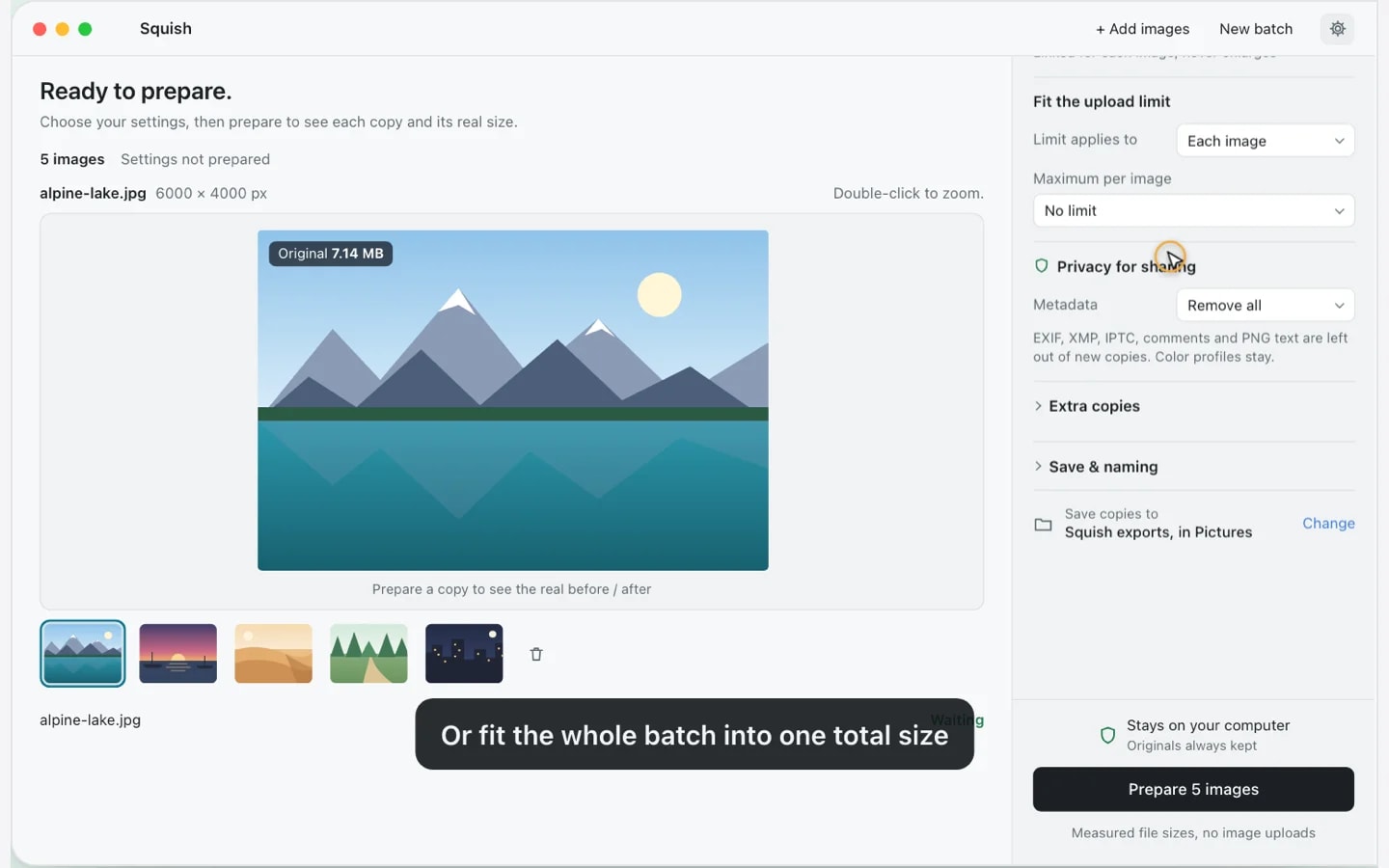The width and height of the screenshot is (1389, 868).
Task: Click the Fit the upload limit heading
Action: coord(1102,101)
